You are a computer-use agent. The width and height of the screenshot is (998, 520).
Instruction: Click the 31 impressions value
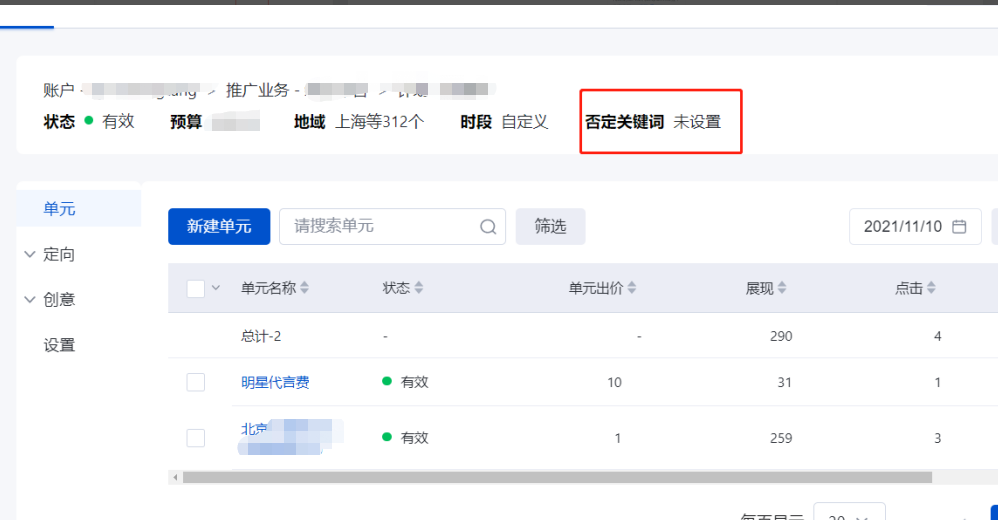pyautogui.click(x=784, y=383)
